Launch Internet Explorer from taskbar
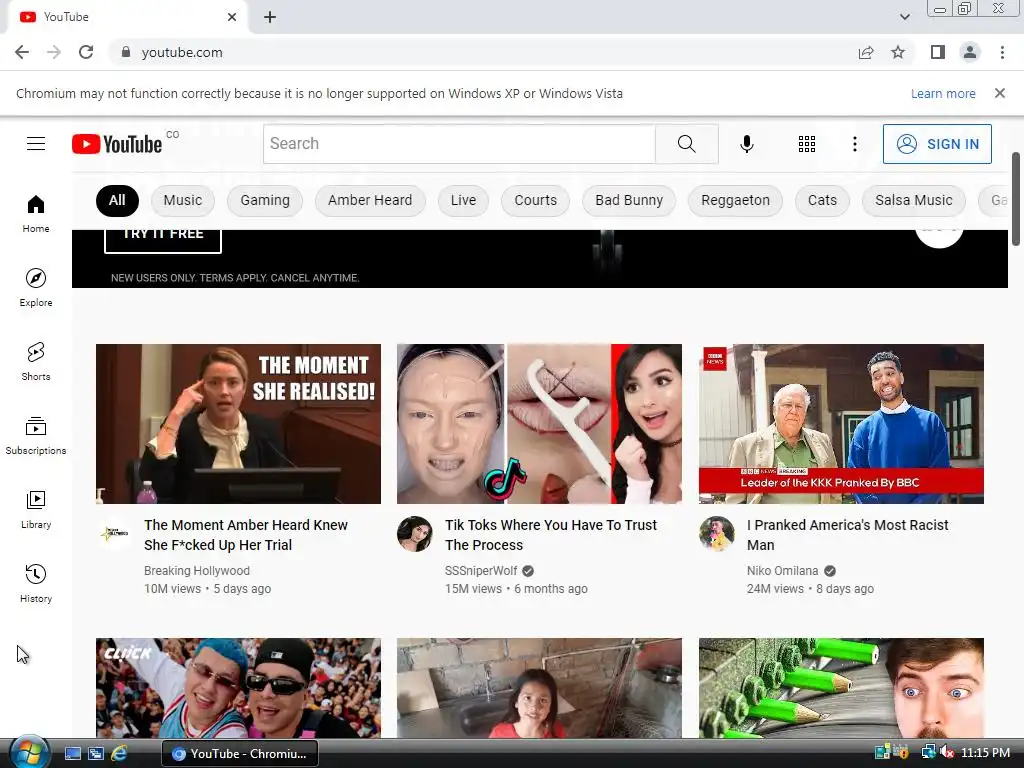Screen dimensions: 1024x768 [119, 754]
